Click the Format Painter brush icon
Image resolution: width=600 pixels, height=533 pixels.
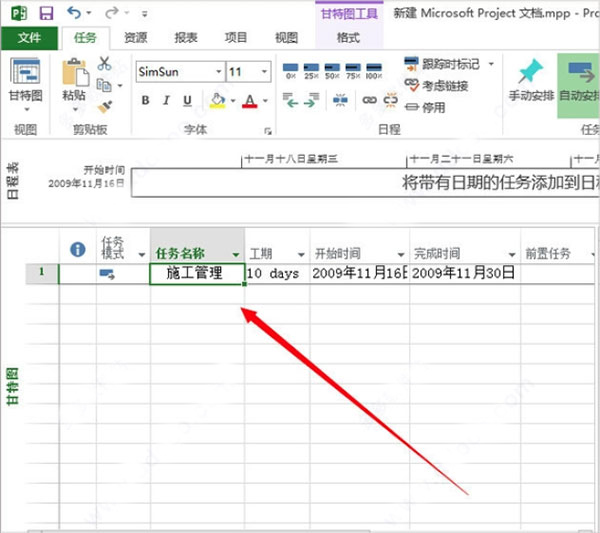tap(104, 107)
